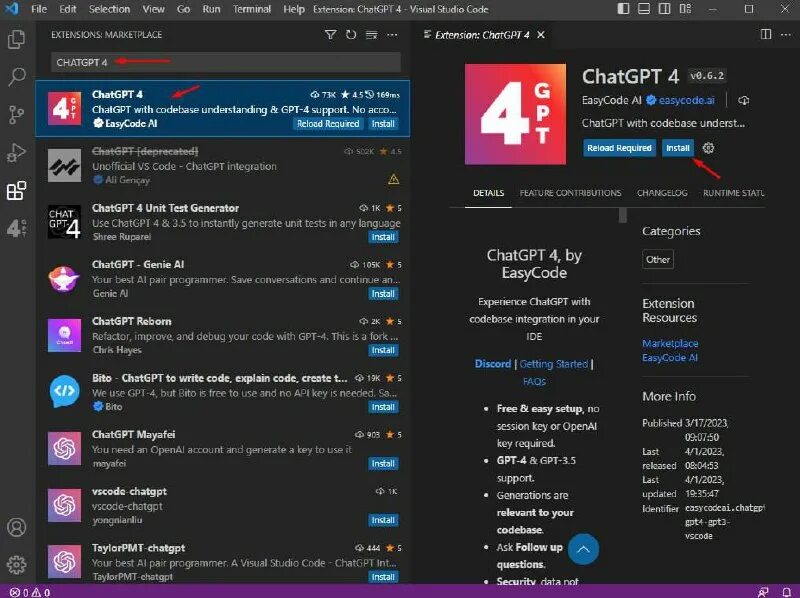This screenshot has width=800, height=598.
Task: Select the Details tab
Action: 488,193
